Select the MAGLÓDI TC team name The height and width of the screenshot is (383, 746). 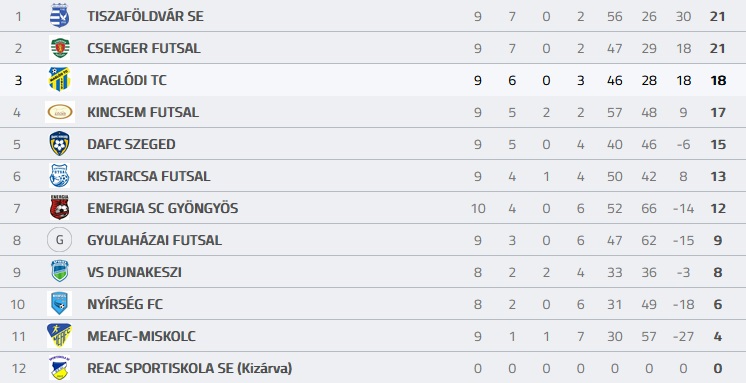coord(127,80)
